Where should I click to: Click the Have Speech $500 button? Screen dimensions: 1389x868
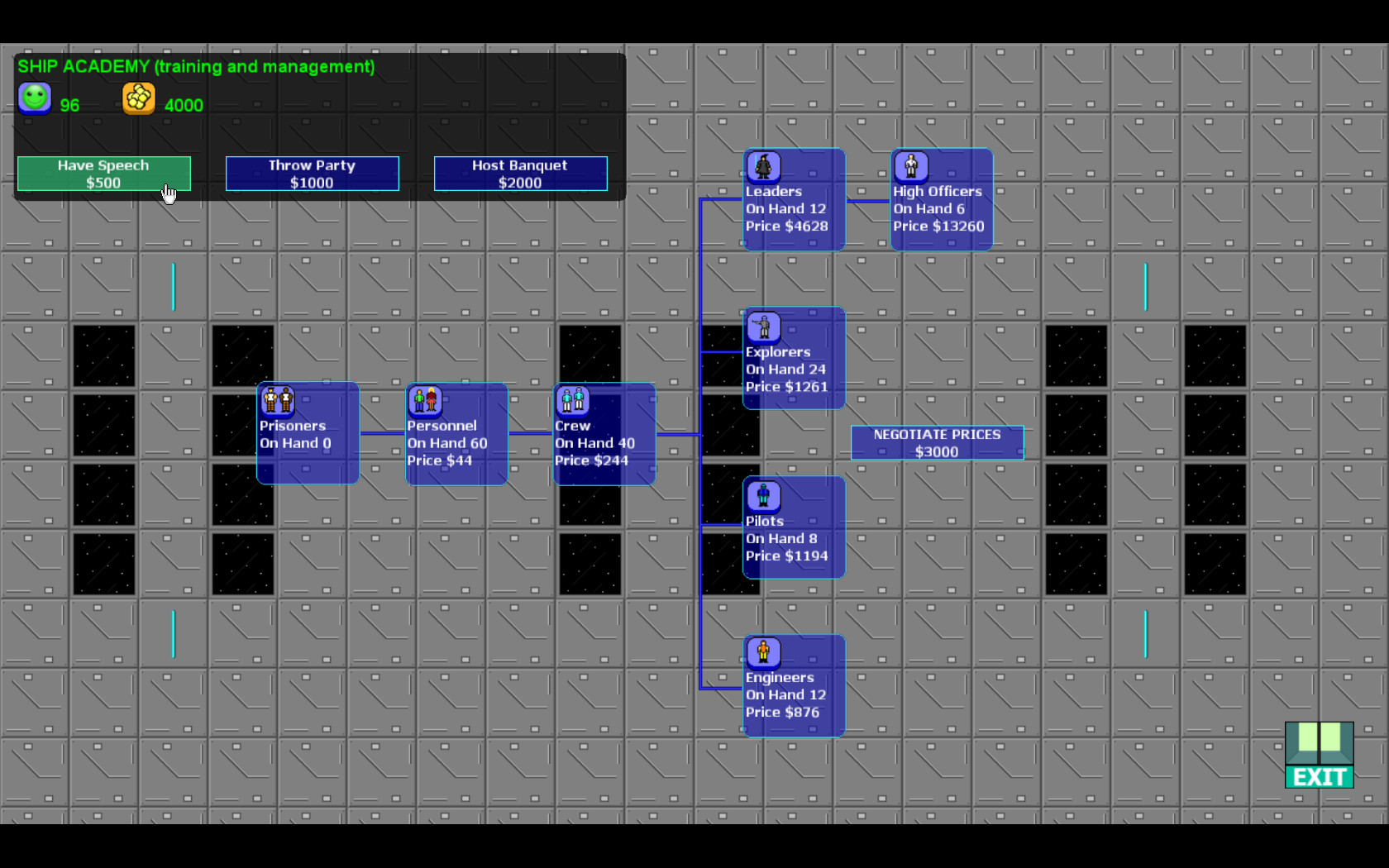[x=104, y=174]
